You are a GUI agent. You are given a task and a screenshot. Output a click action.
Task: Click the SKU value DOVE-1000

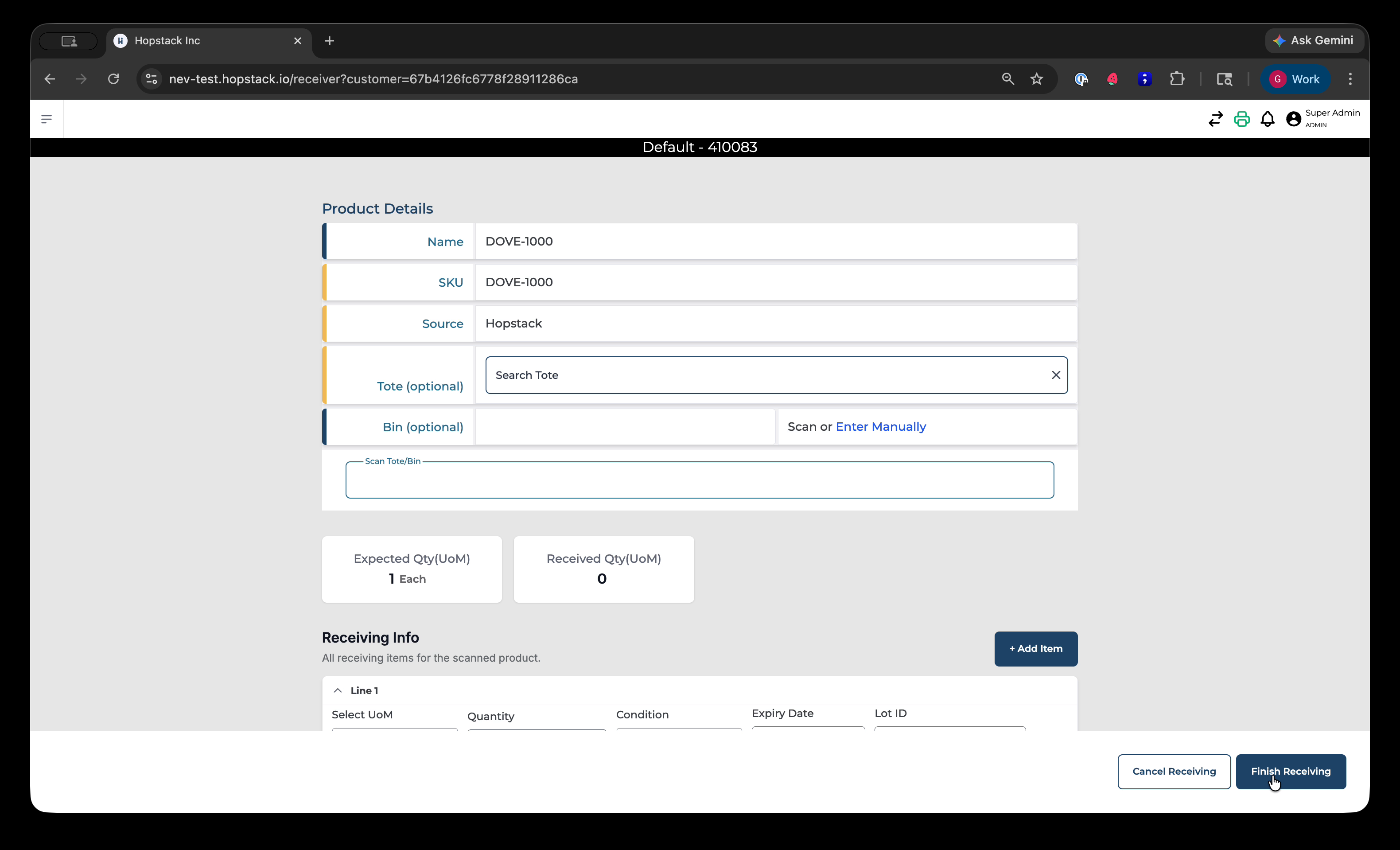click(519, 282)
